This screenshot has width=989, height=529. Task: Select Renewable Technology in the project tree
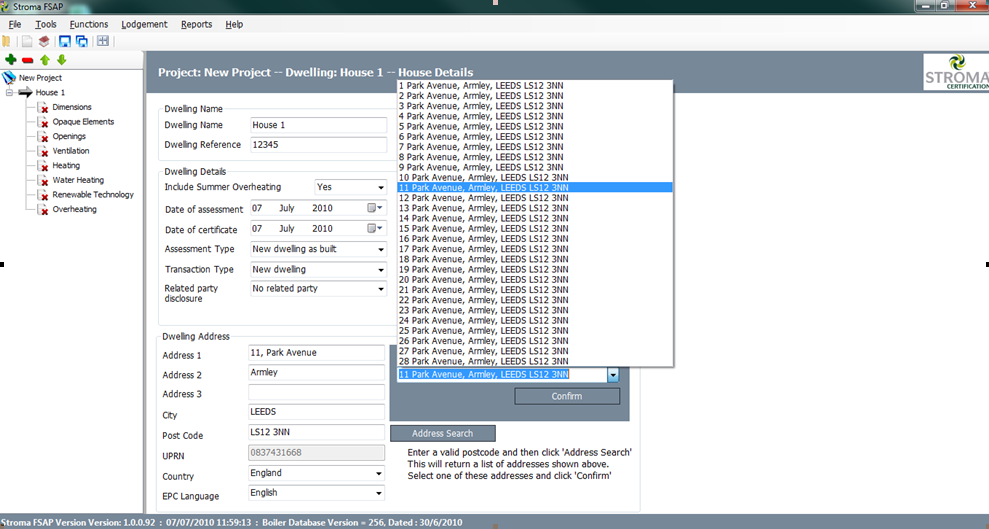point(93,194)
